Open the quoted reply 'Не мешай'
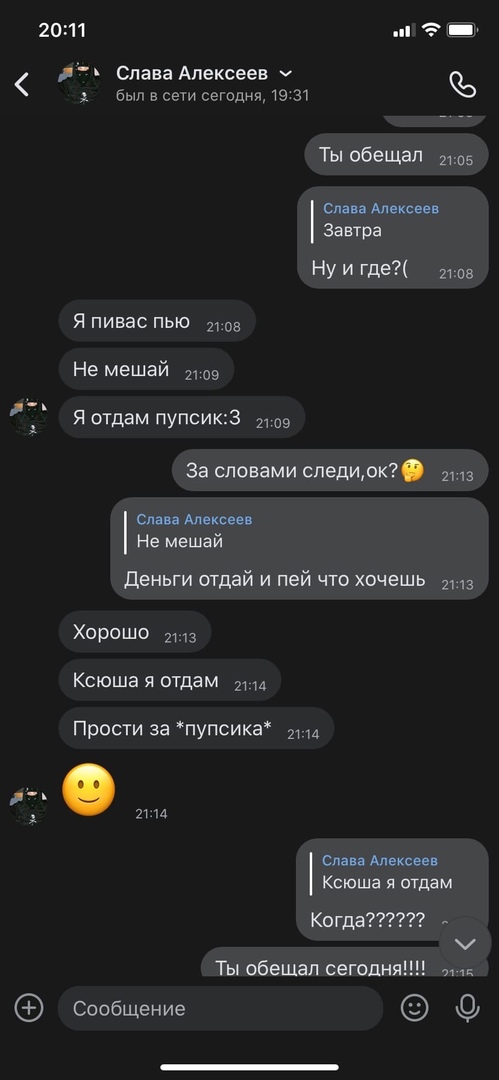 [194, 530]
